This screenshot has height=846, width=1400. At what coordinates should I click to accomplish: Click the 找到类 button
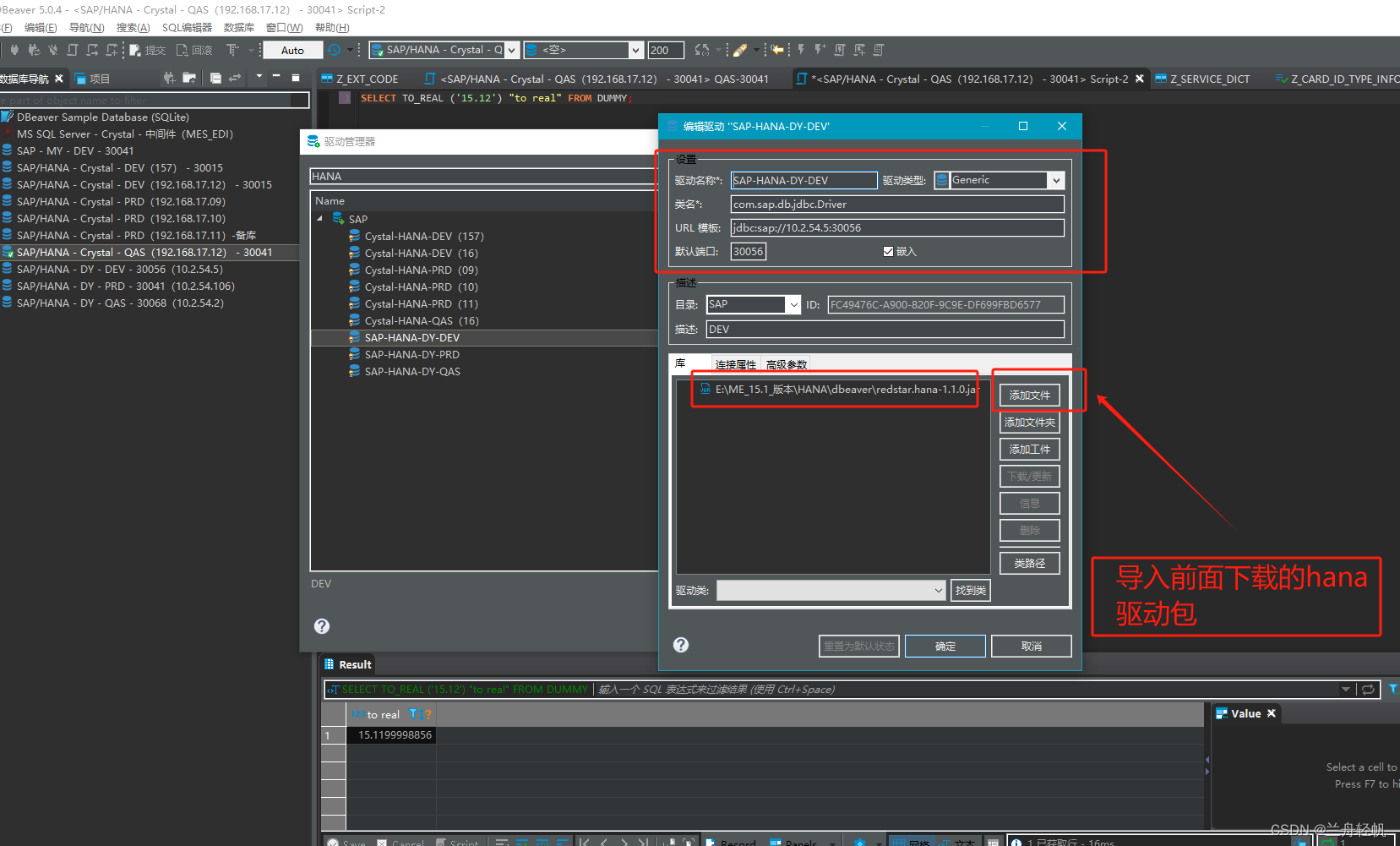point(971,590)
